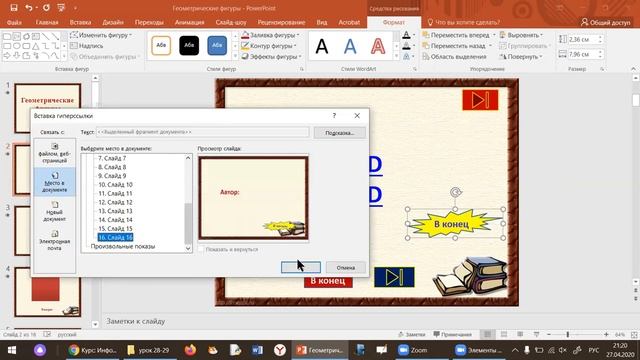Choose 'файлом, веб-страницей' link option

click(x=54, y=153)
